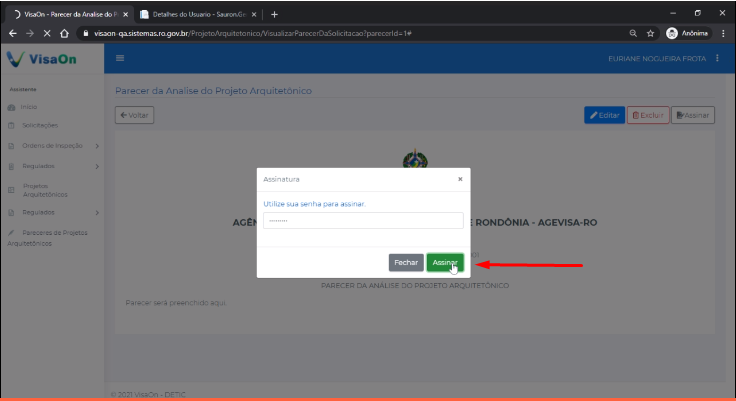Close the Detalhes do Usuario tab

[x=254, y=15]
